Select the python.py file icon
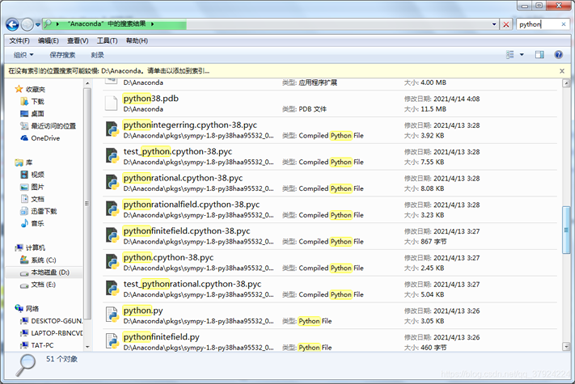 pos(112,314)
